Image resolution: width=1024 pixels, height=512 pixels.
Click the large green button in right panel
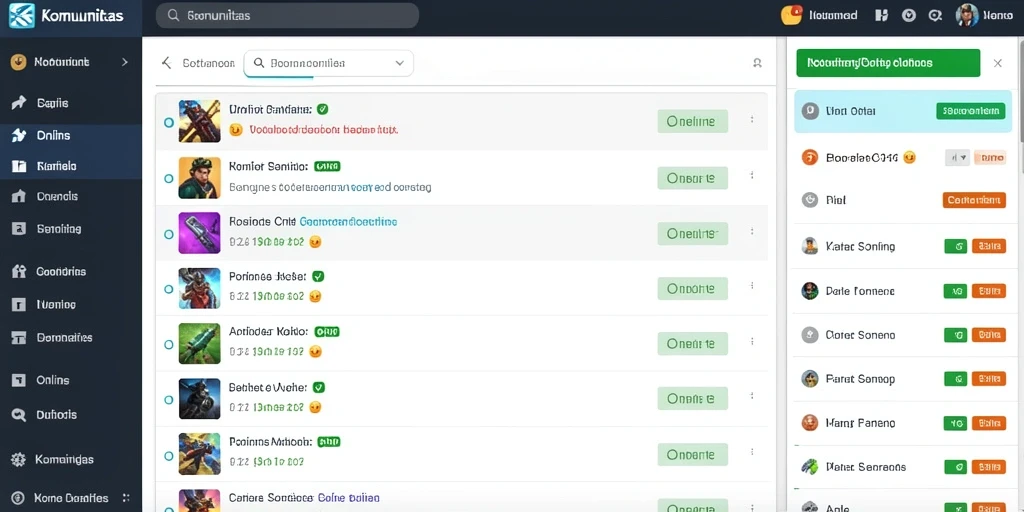(x=888, y=63)
